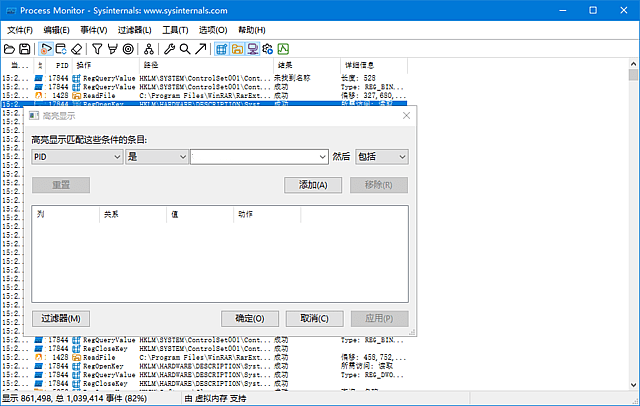Click the 过滤器(M) button

(x=61, y=319)
